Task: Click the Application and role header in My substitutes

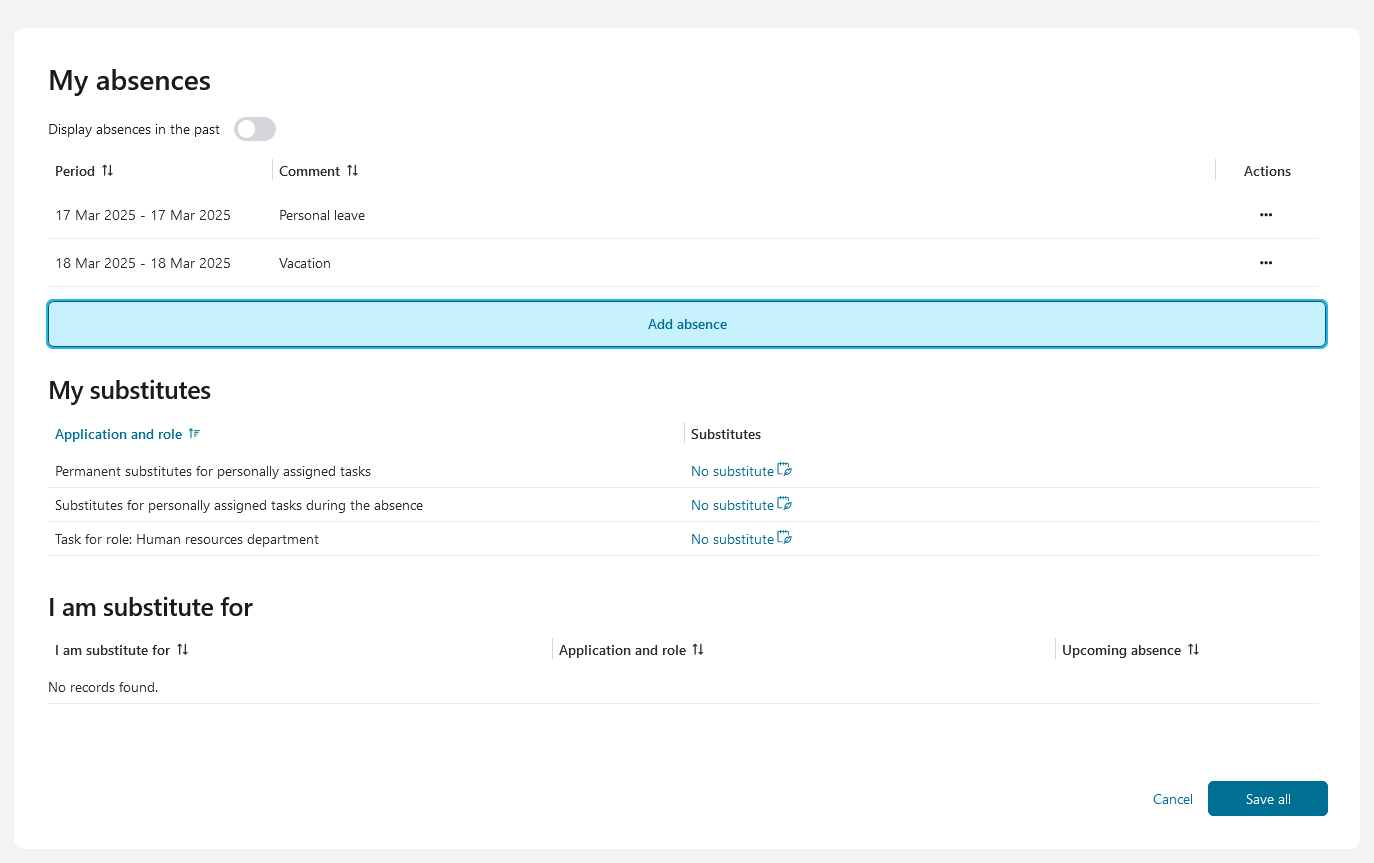Action: click(119, 434)
